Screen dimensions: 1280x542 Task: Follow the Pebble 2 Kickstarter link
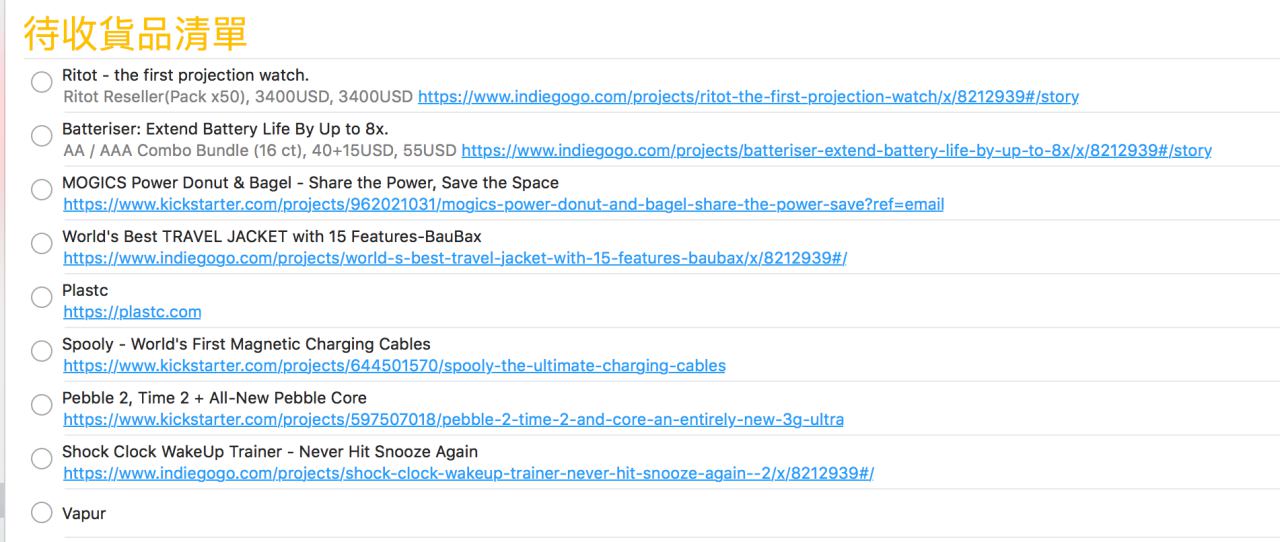click(453, 420)
